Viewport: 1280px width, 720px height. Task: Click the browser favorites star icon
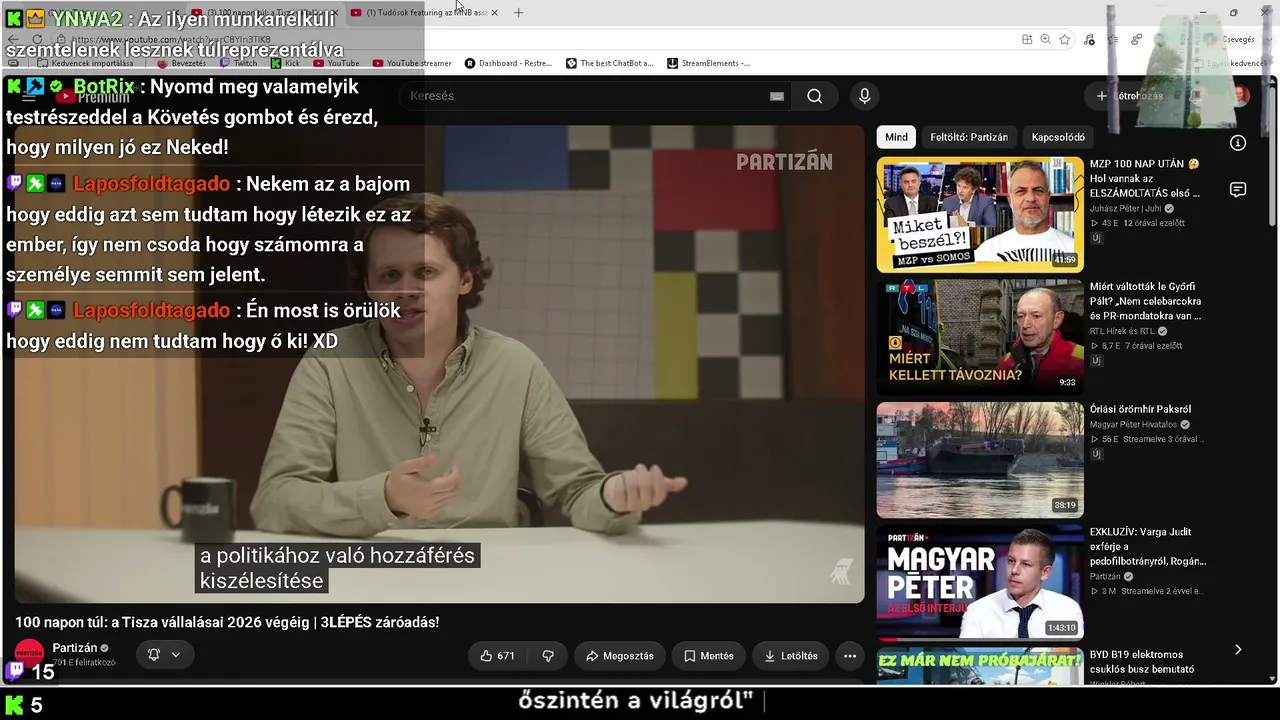click(x=1065, y=39)
